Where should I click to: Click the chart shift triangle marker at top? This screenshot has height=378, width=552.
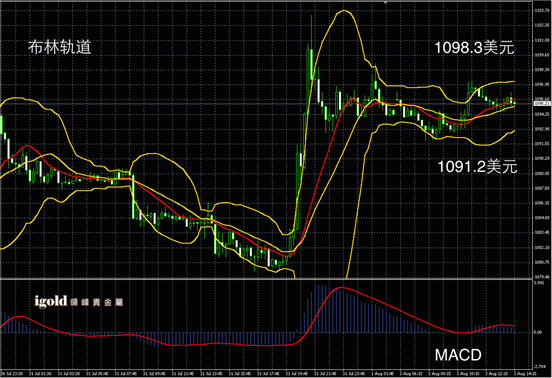(386, 2)
